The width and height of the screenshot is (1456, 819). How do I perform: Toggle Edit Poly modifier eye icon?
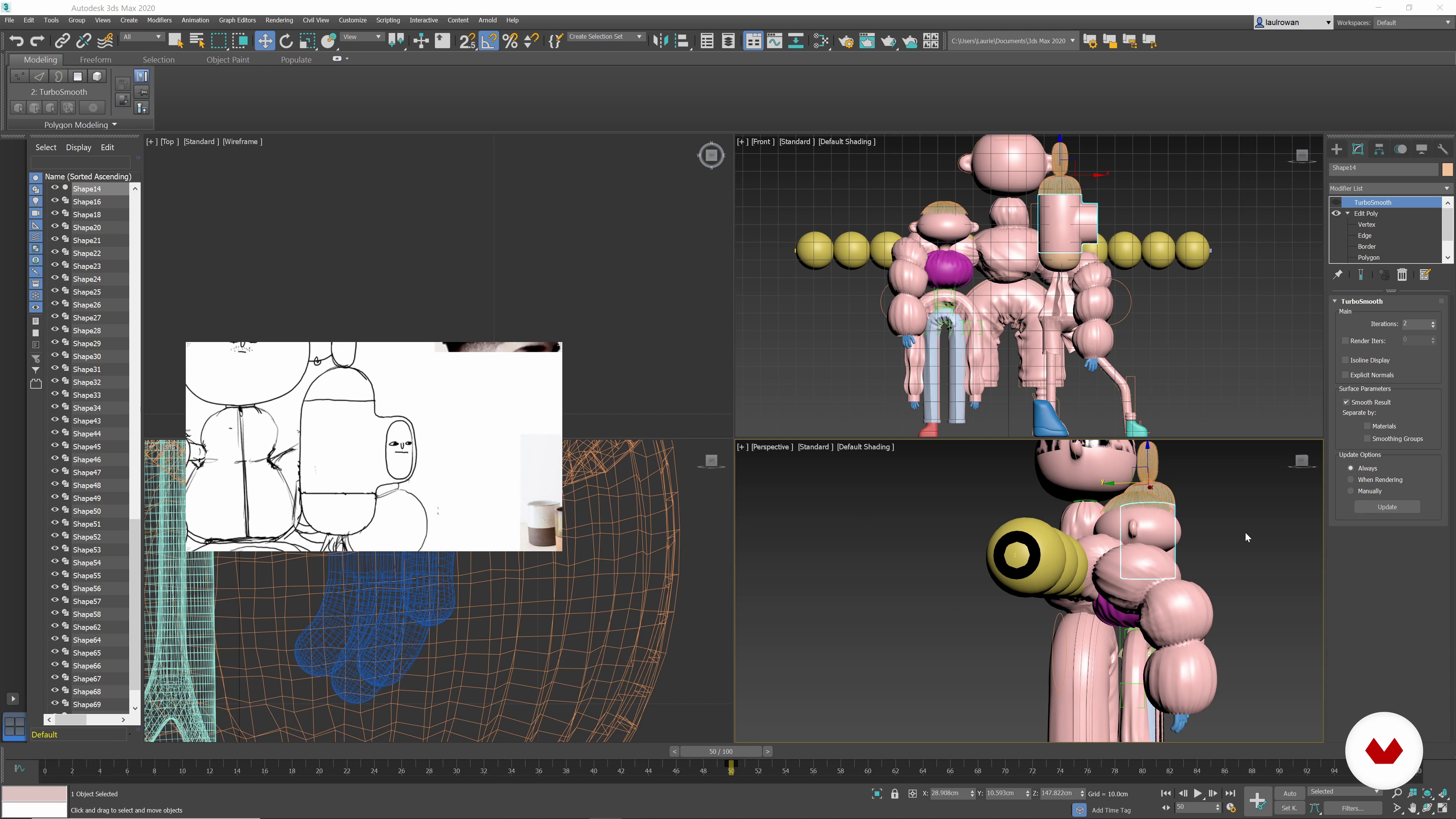(1336, 213)
